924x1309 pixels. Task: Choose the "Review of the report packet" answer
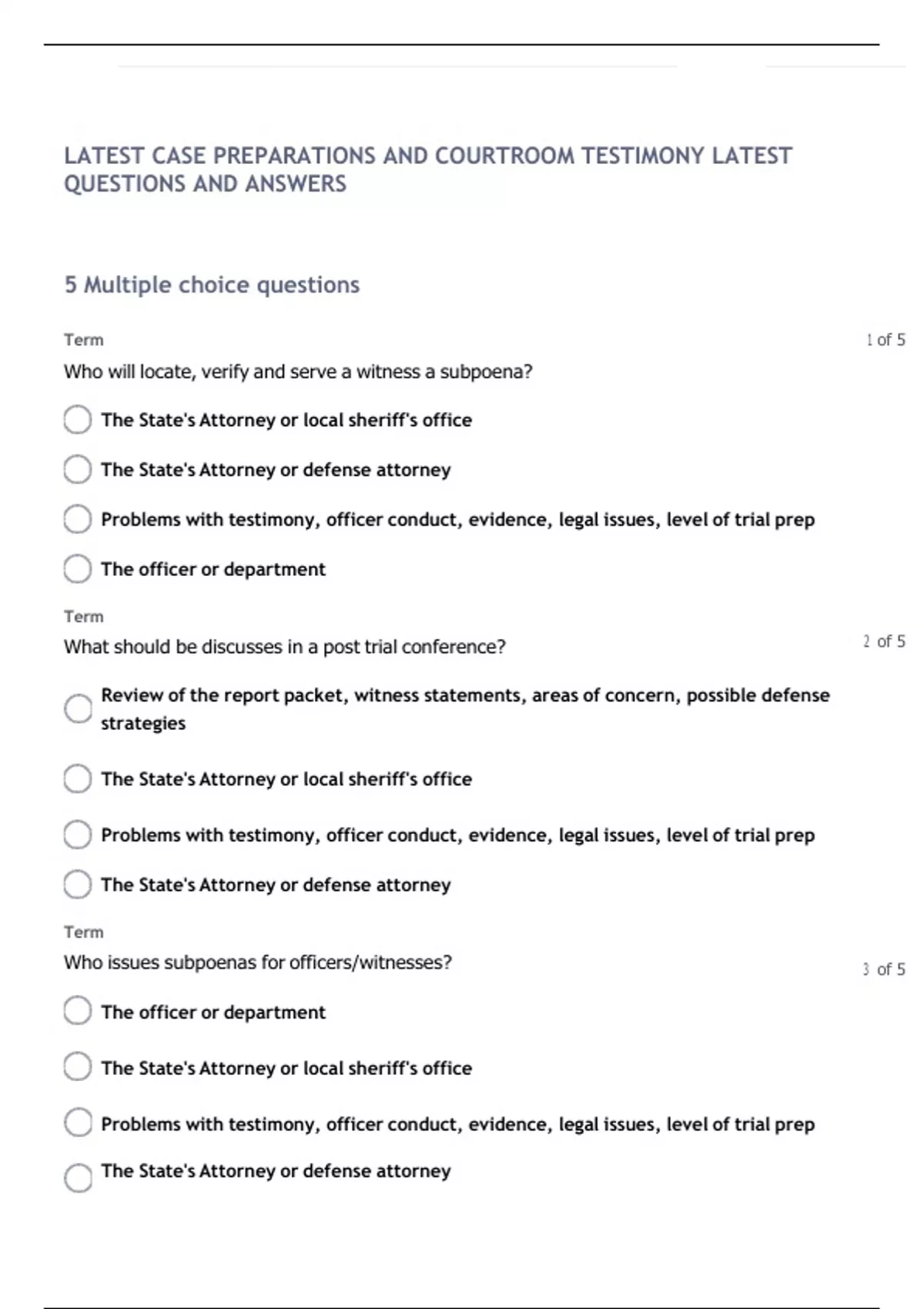pyautogui.click(x=78, y=709)
